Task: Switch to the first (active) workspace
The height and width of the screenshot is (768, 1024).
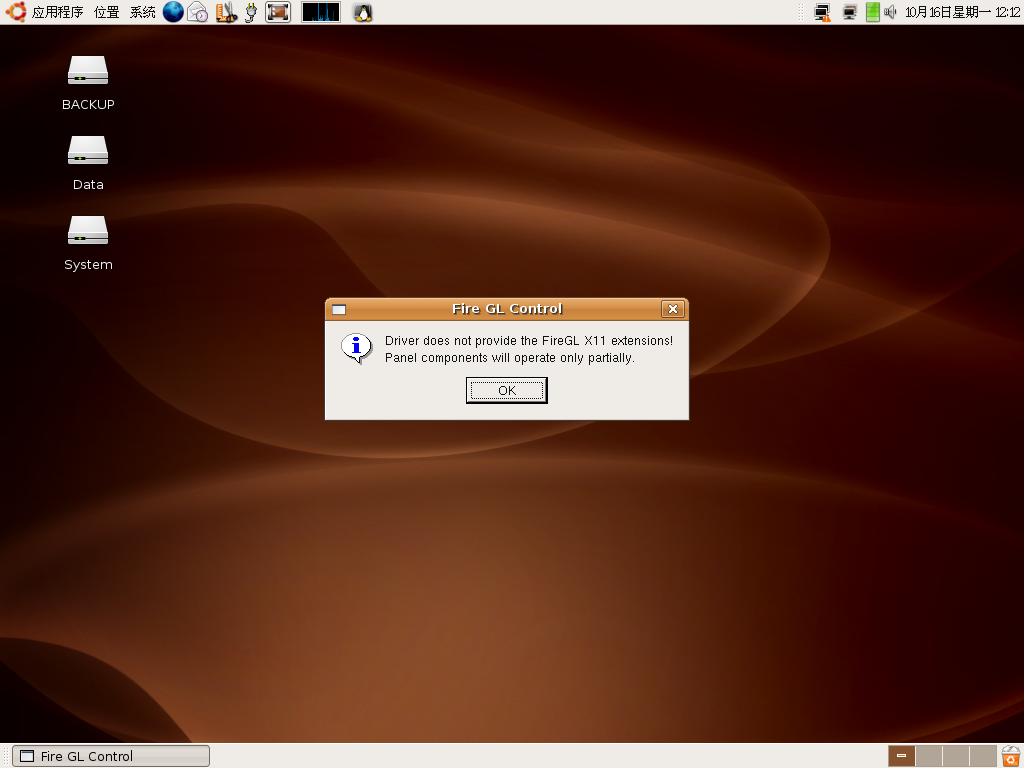Action: click(901, 756)
